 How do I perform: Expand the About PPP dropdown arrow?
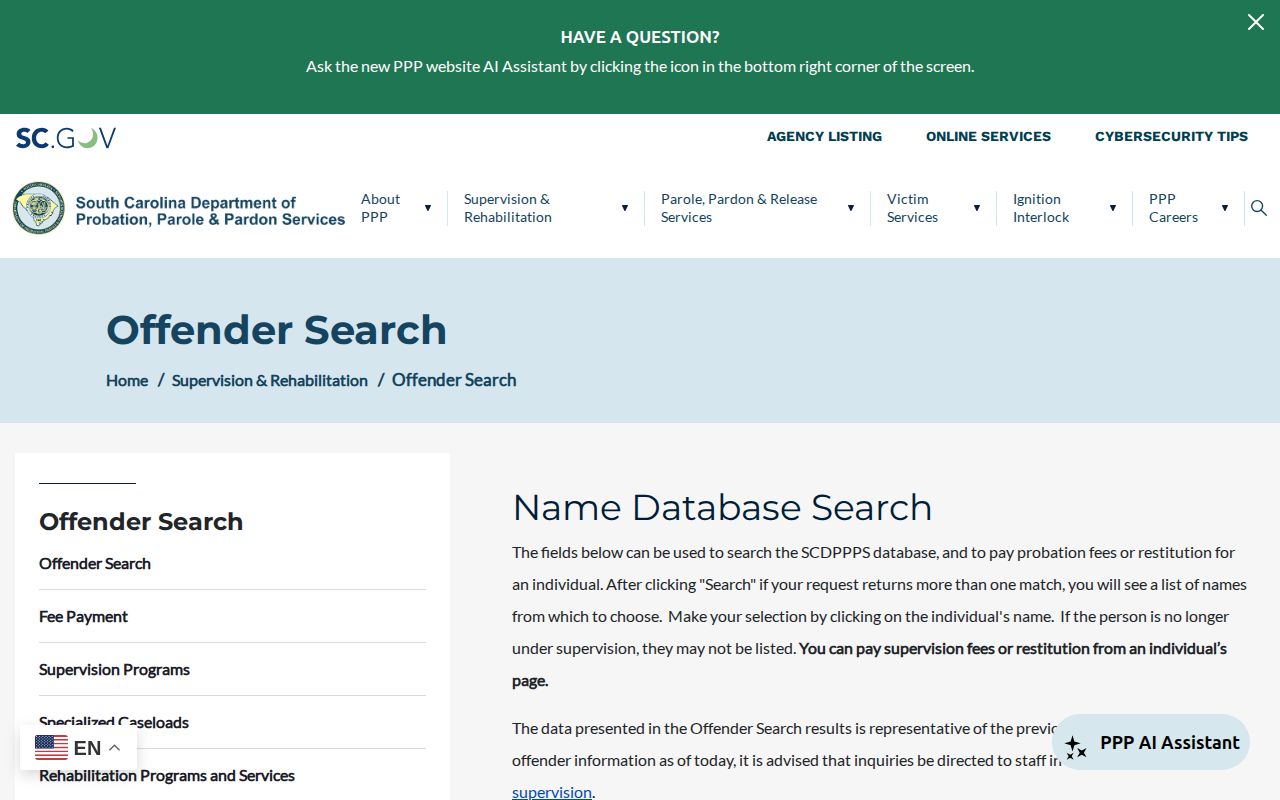coord(428,208)
